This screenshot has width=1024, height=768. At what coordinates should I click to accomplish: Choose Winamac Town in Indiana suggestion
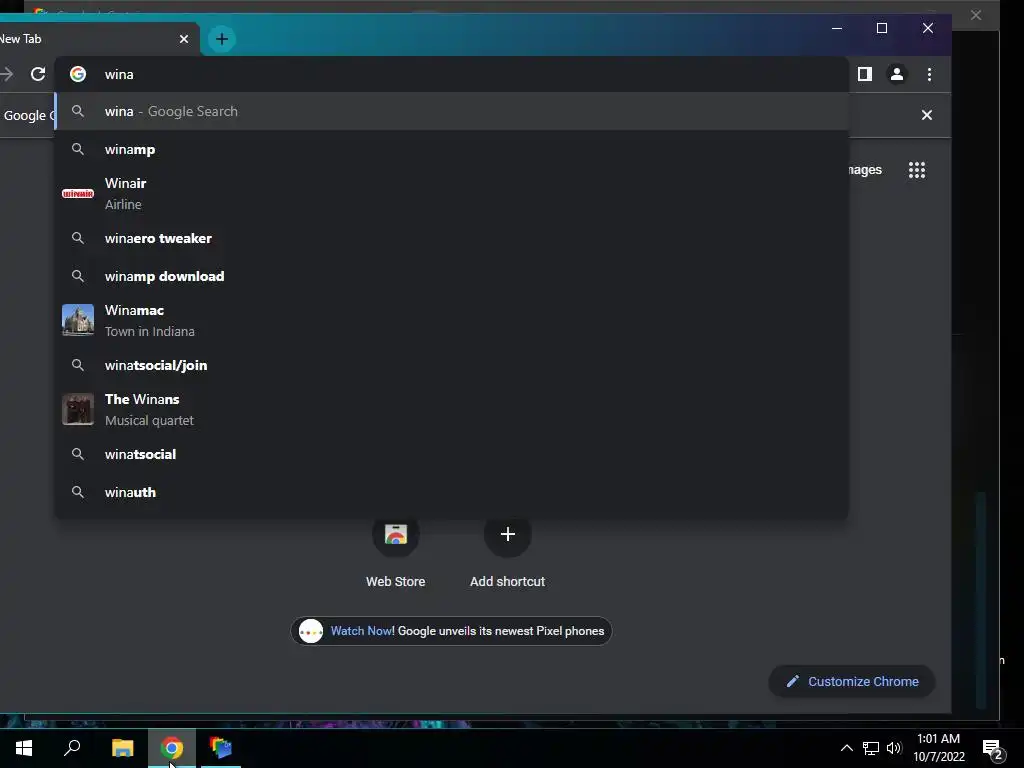point(452,321)
